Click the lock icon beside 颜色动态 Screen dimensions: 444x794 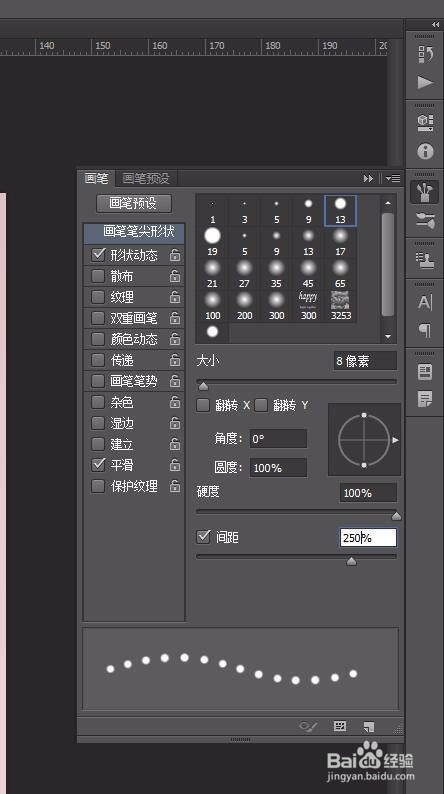pos(175,339)
